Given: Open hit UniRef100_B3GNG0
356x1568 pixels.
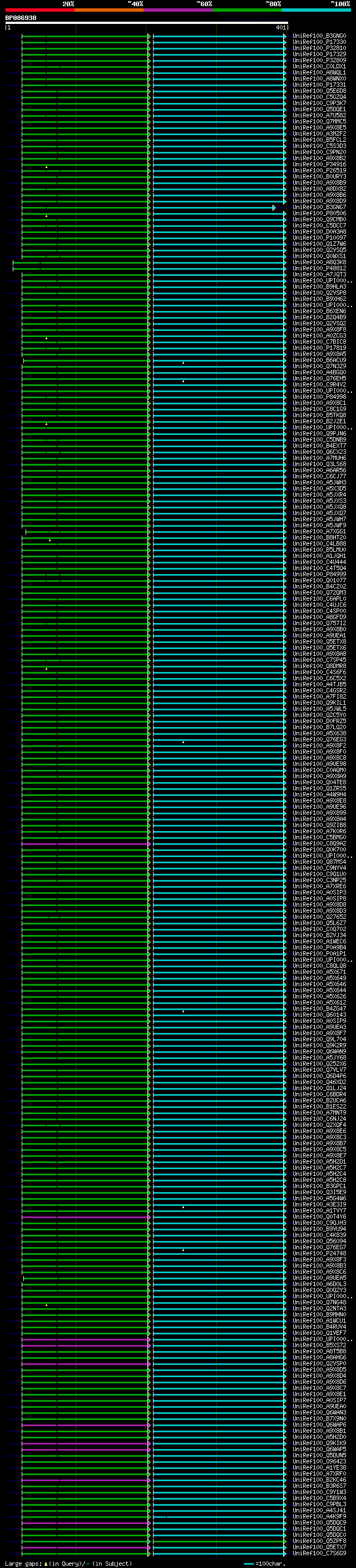Looking at the screenshot, I should 319,36.
